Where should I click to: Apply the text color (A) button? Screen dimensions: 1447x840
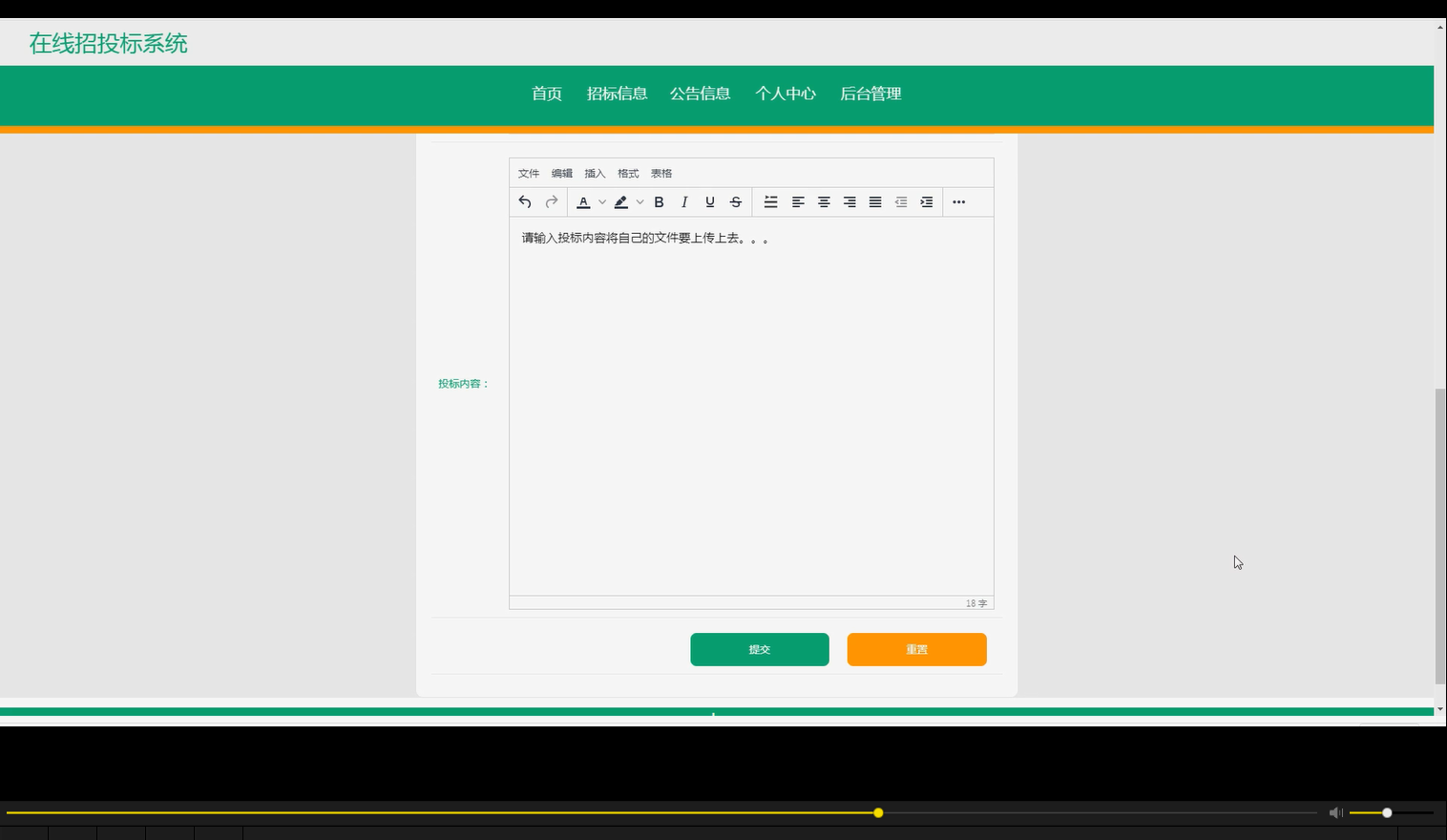[x=583, y=202]
